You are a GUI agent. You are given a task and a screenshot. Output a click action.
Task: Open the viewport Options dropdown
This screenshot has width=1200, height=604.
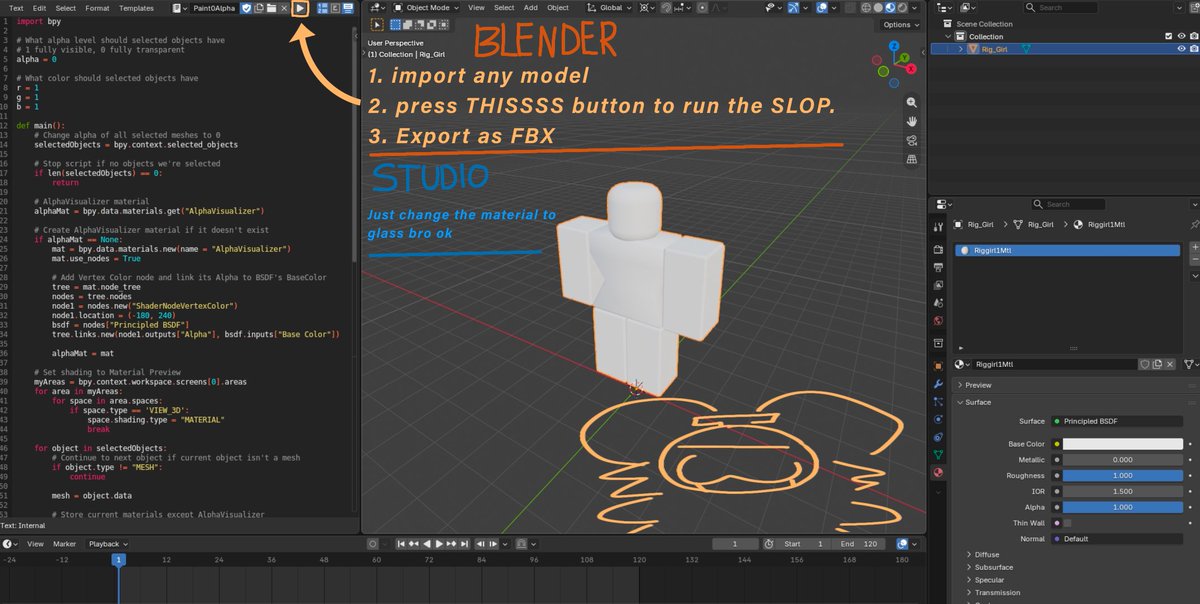pos(901,25)
